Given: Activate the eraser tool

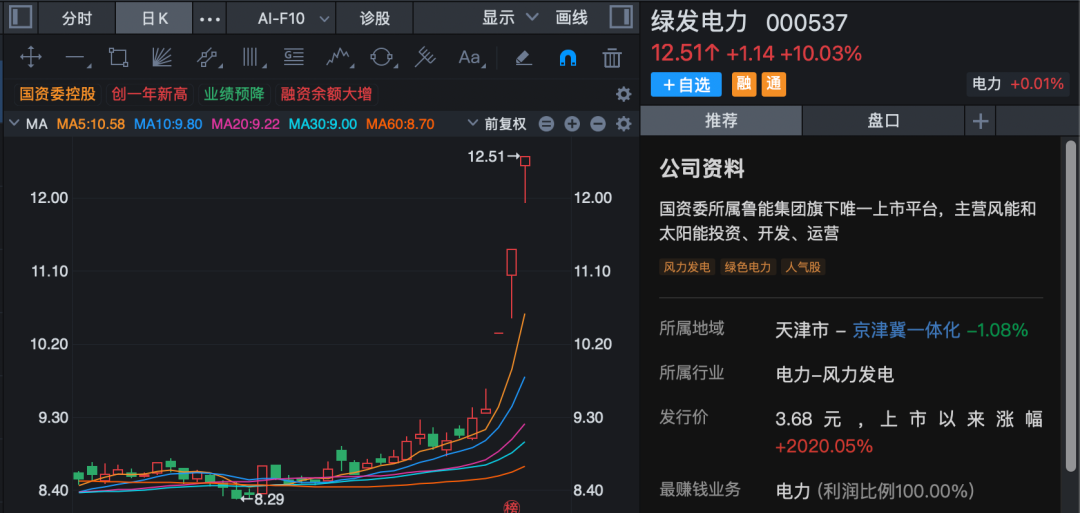Looking at the screenshot, I should (x=523, y=58).
